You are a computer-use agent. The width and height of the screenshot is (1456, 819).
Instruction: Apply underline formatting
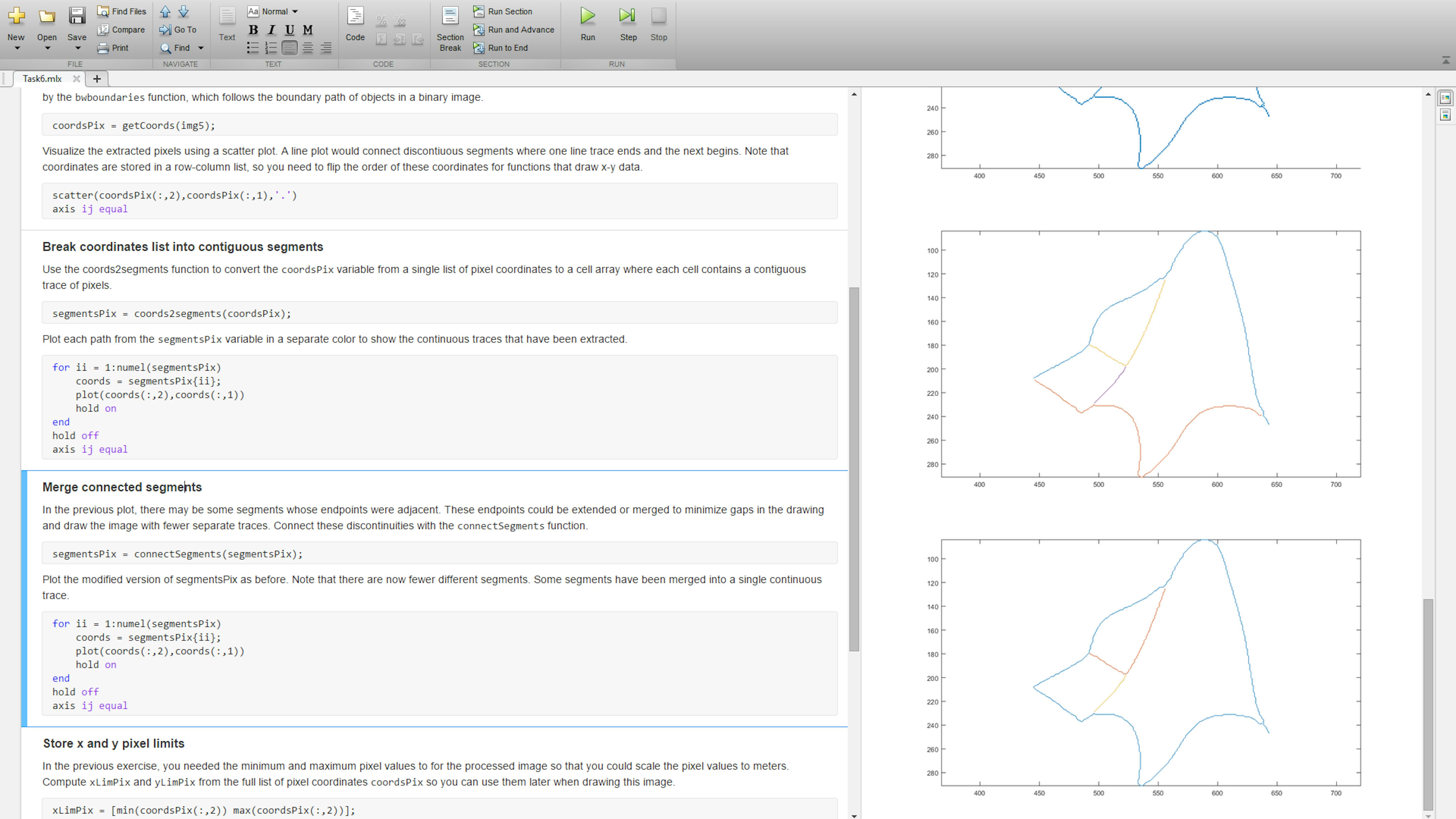[290, 30]
